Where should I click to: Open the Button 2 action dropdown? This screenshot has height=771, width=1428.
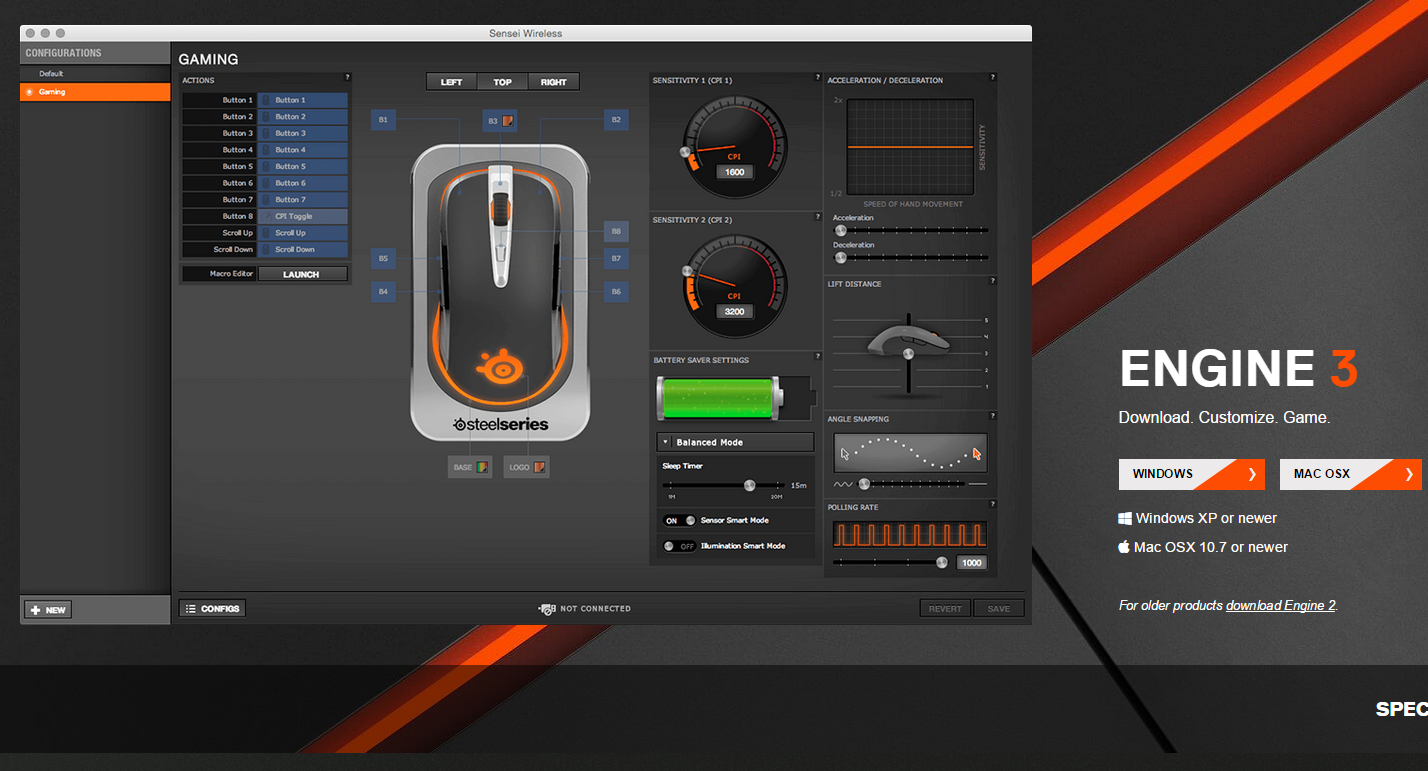(303, 117)
